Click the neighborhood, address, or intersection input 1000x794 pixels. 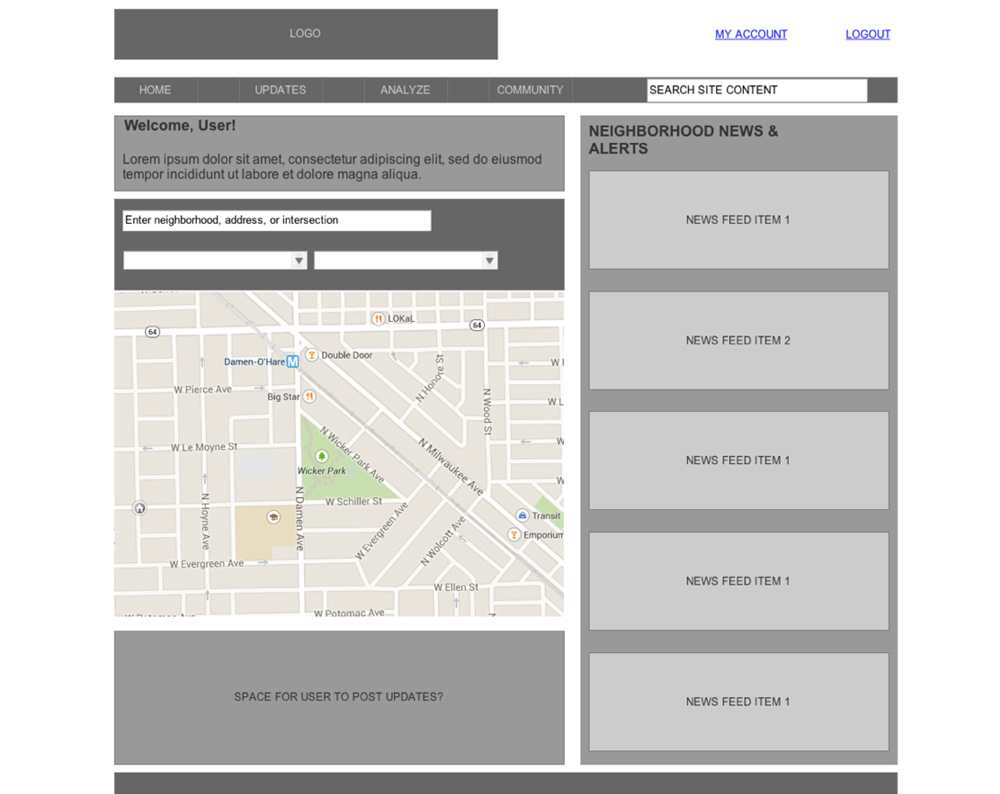coord(277,220)
